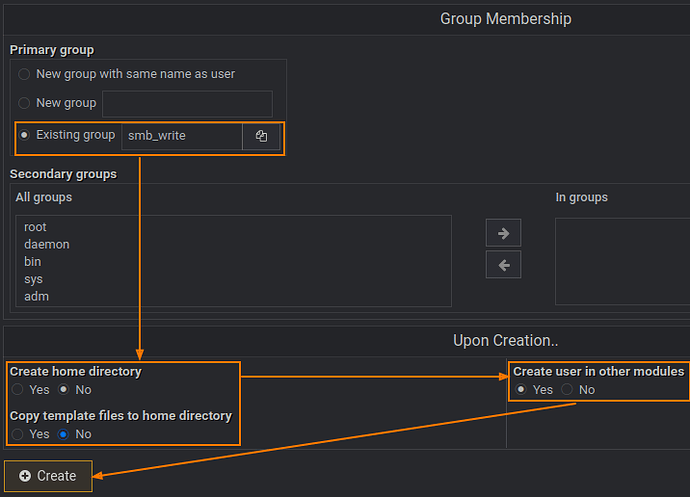The width and height of the screenshot is (690, 497).
Task: Choose Yes for create user in other modules
Action: tap(521, 389)
